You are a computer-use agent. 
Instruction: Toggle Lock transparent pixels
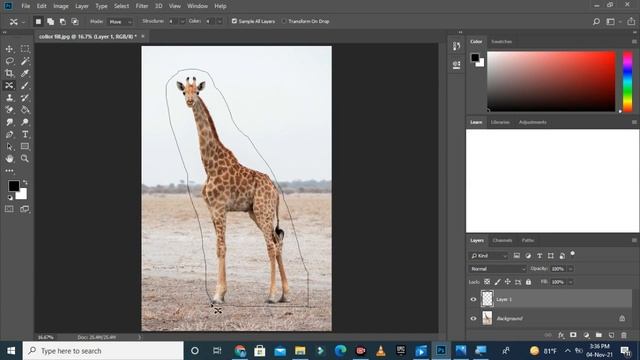pyautogui.click(x=487, y=282)
